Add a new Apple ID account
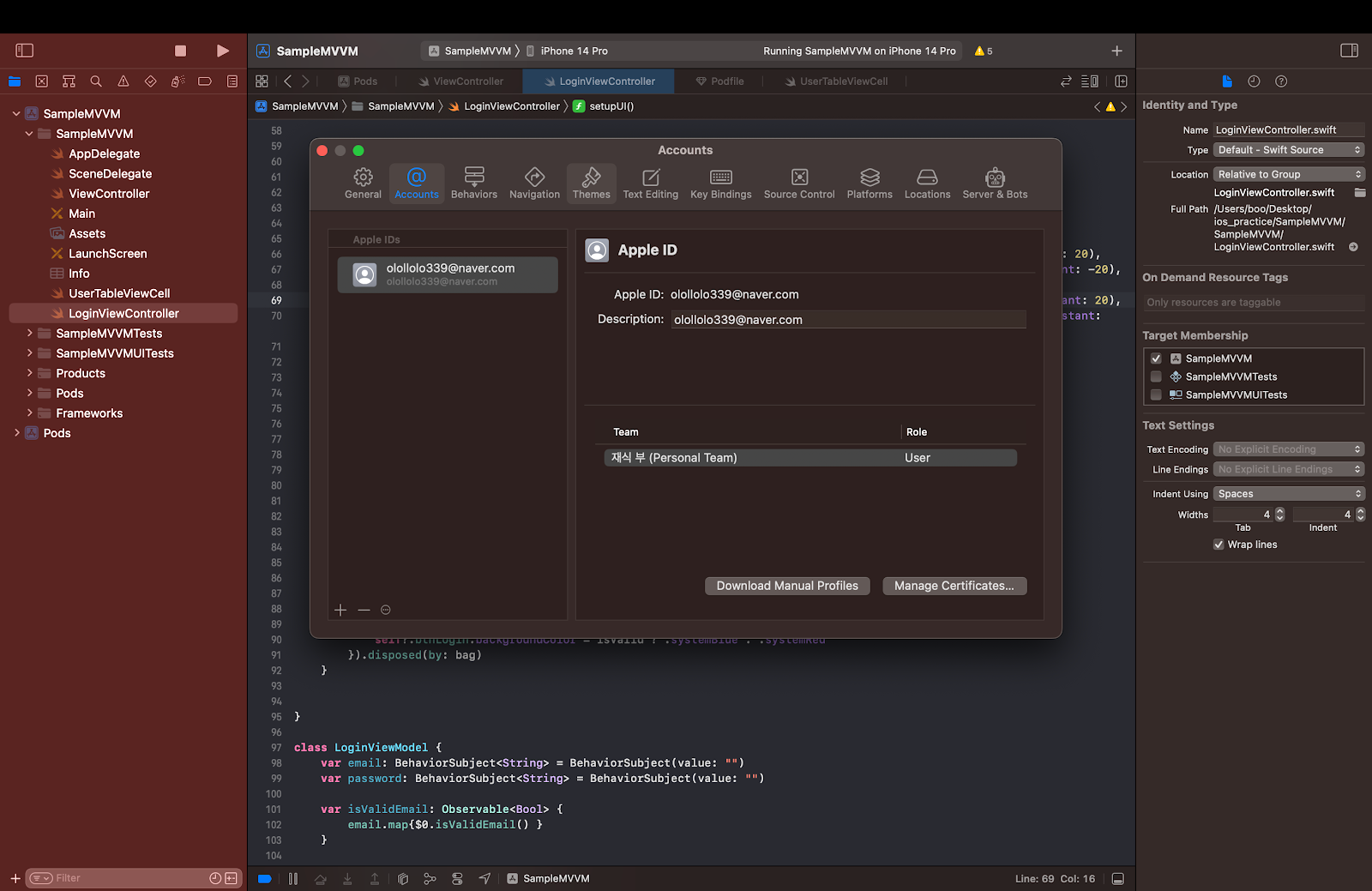This screenshot has width=1372, height=891. (x=340, y=610)
